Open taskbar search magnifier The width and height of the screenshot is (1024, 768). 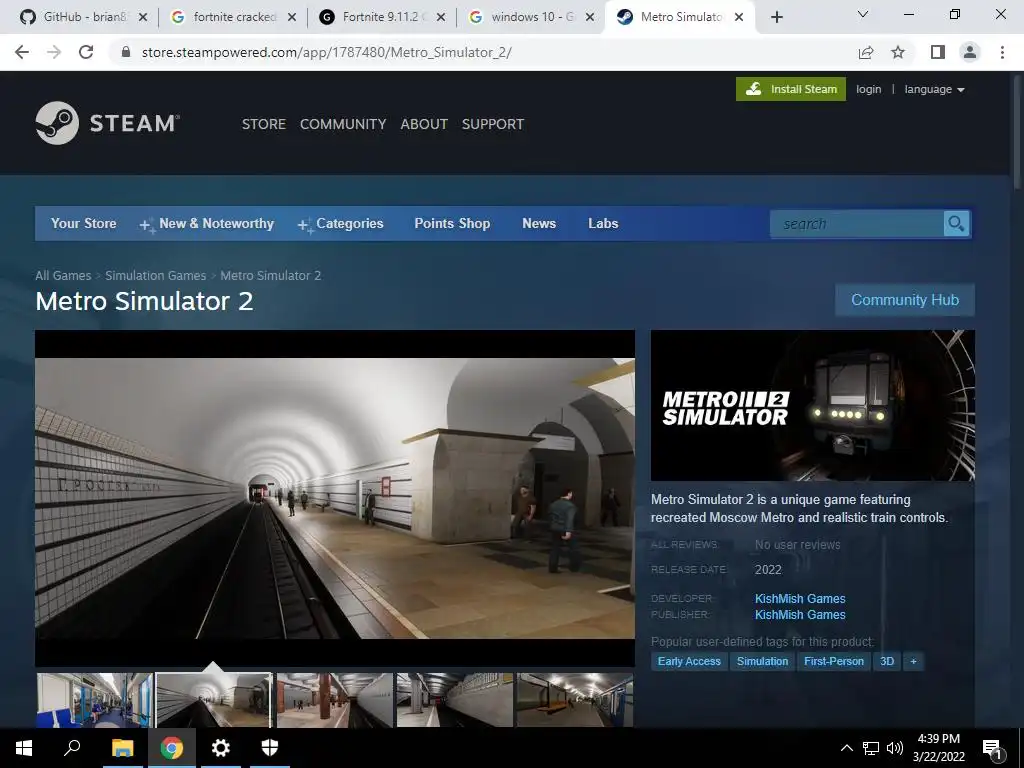(72, 748)
